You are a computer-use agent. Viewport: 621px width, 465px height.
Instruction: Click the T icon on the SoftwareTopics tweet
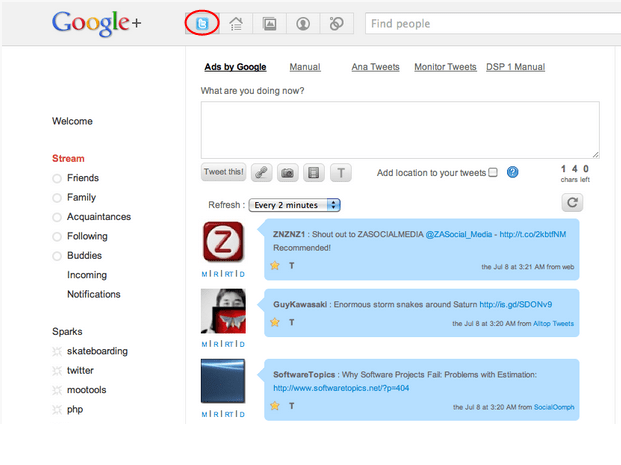pos(291,406)
